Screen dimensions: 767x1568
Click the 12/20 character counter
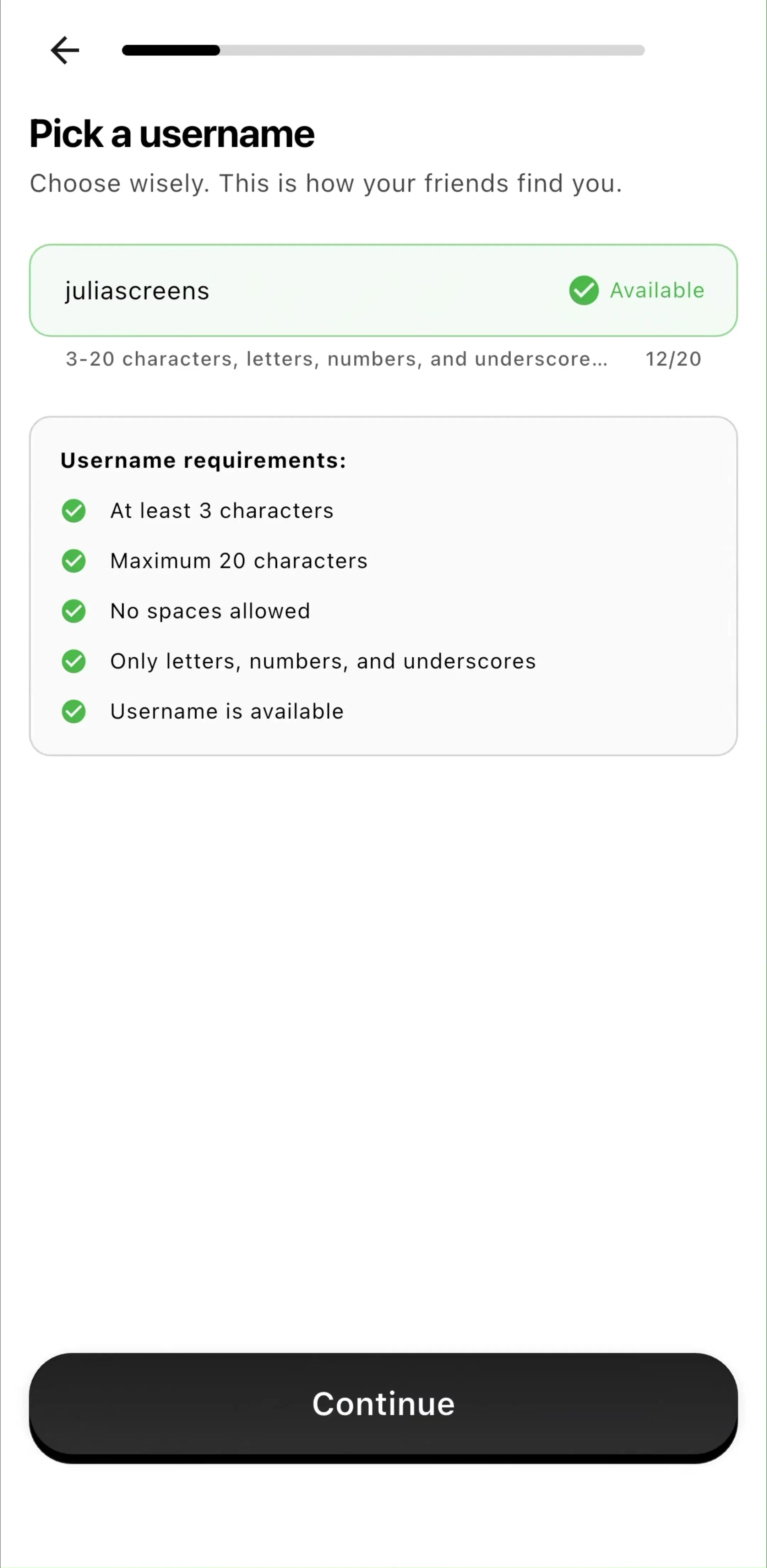[x=673, y=359]
